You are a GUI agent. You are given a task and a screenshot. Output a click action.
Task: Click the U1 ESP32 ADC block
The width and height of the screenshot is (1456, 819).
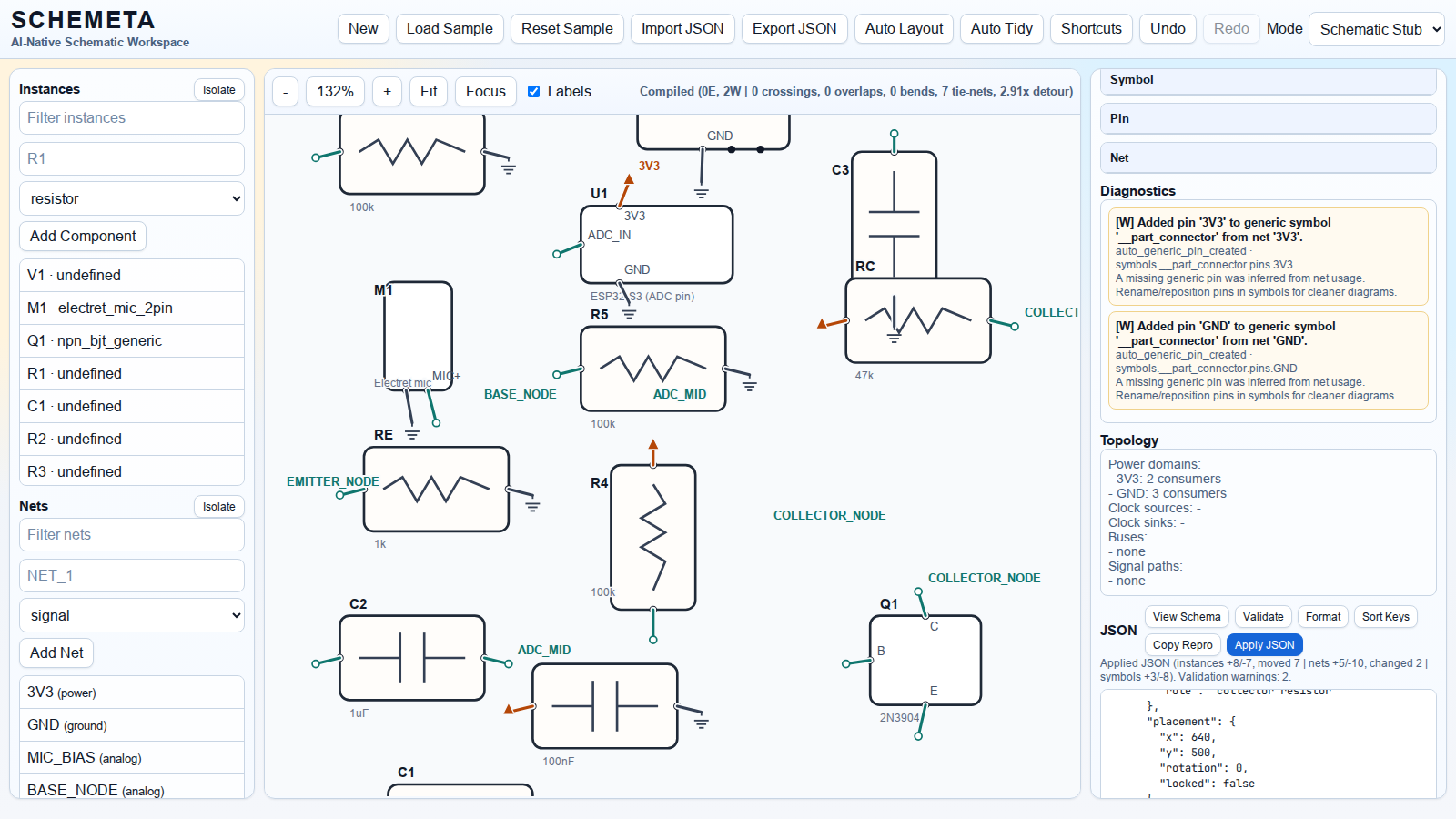pos(656,245)
